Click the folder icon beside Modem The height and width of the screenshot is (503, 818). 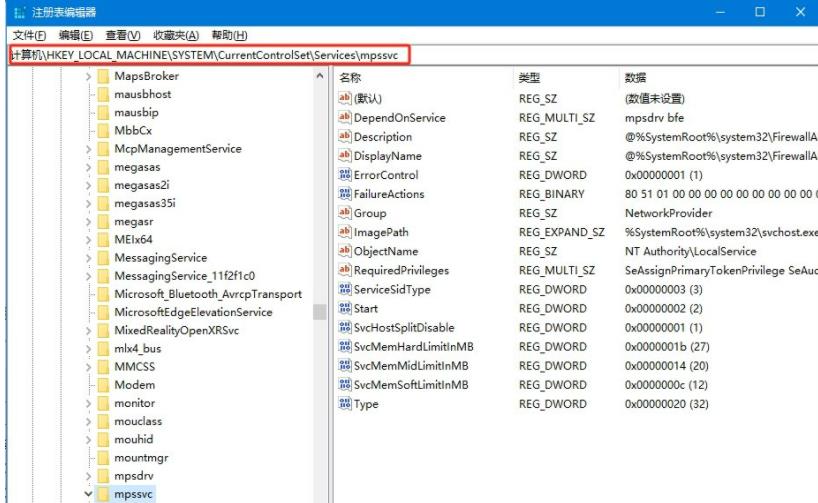103,385
